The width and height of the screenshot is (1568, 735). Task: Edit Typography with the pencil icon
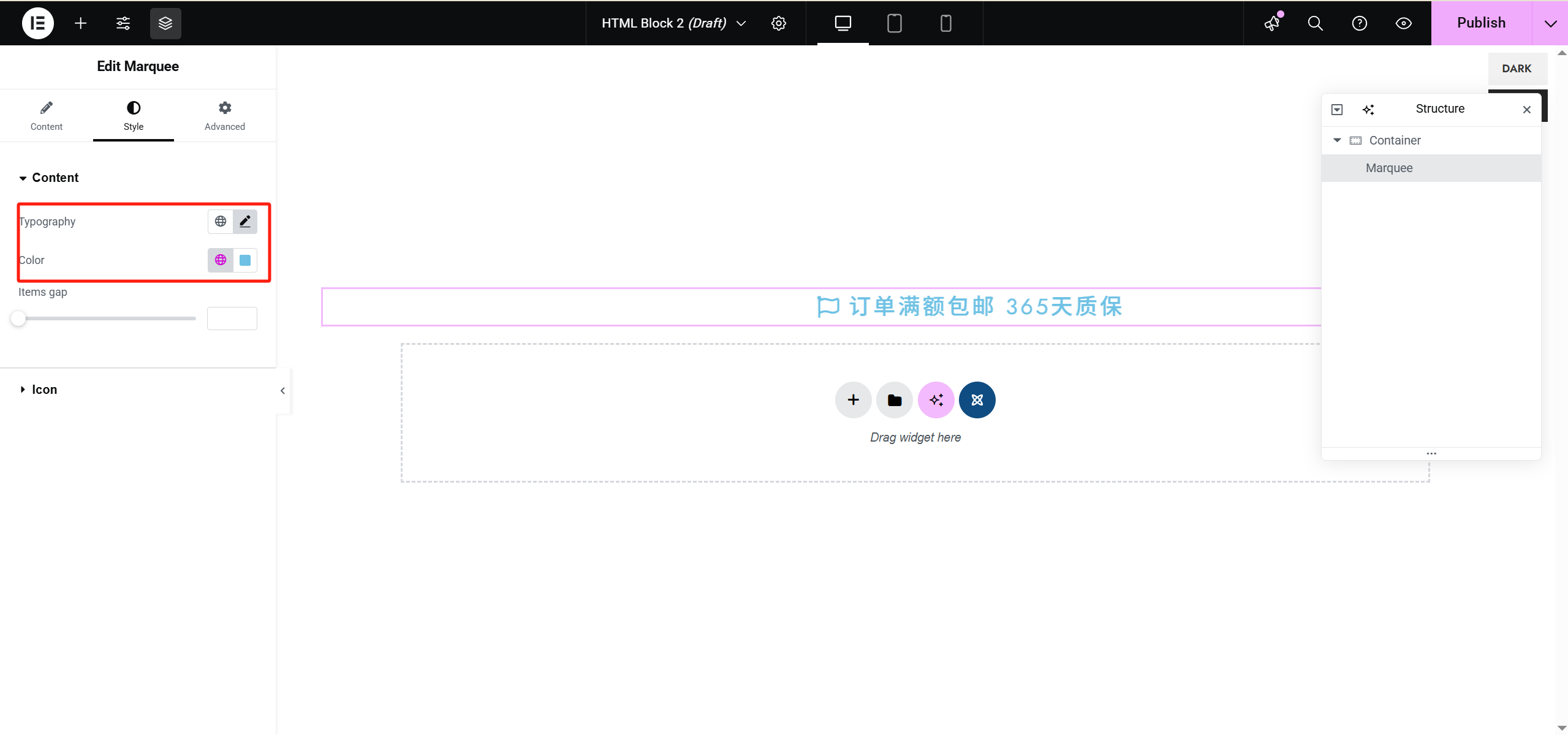(x=244, y=221)
